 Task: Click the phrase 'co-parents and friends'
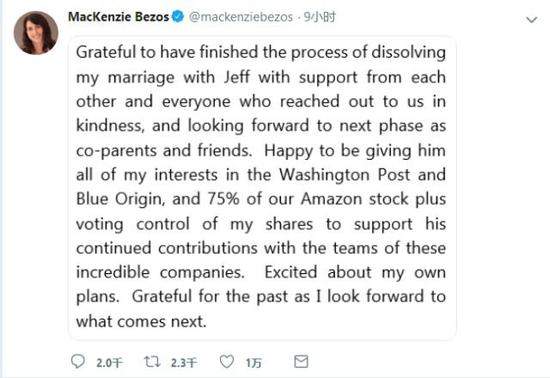(163, 151)
